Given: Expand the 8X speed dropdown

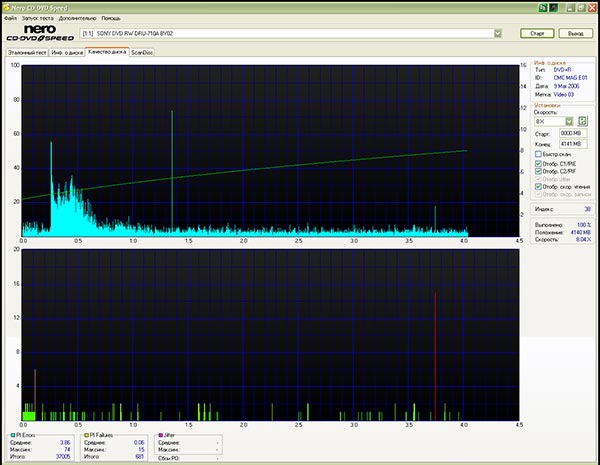Looking at the screenshot, I should pyautogui.click(x=570, y=121).
